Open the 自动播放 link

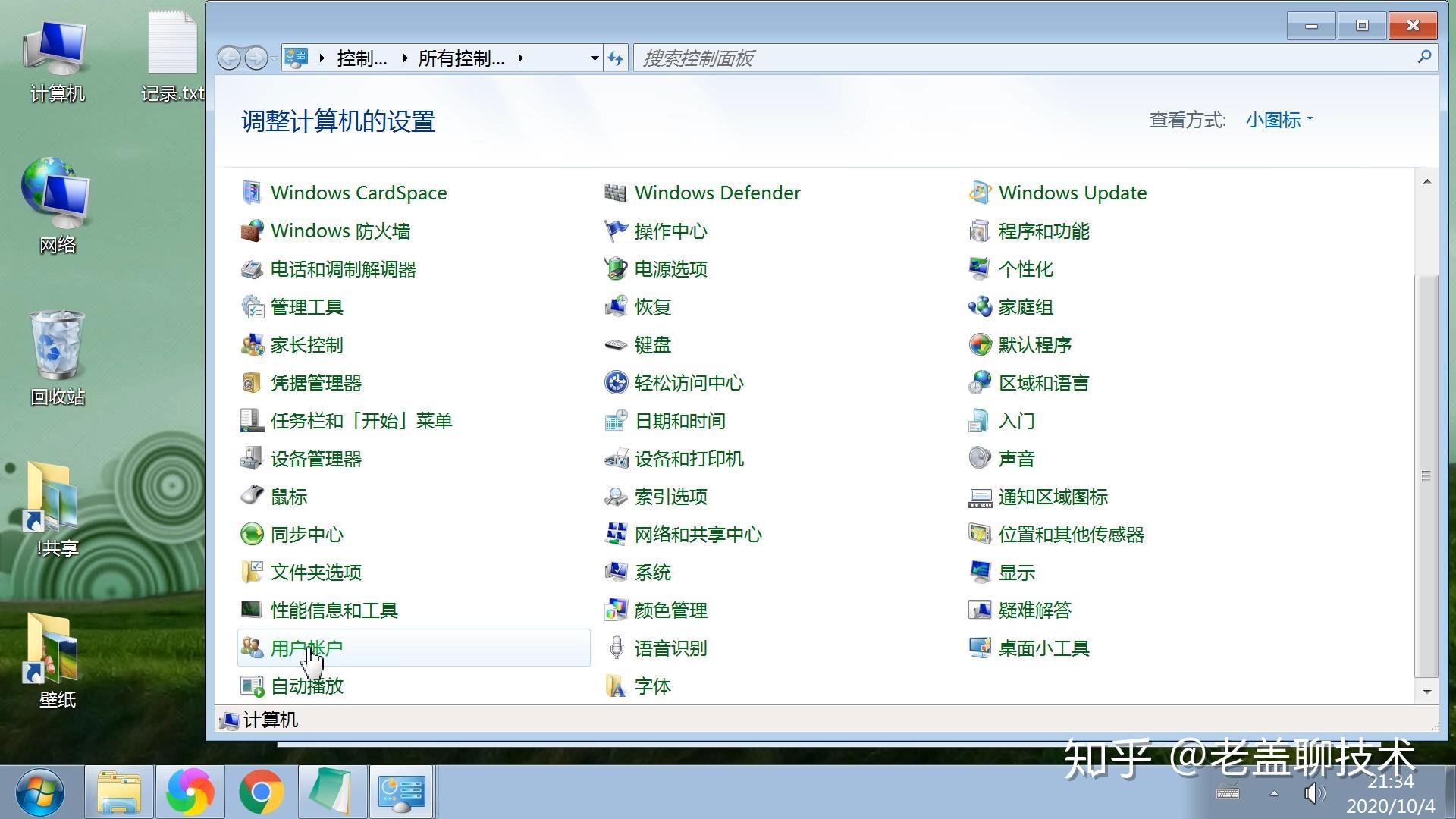pyautogui.click(x=307, y=686)
